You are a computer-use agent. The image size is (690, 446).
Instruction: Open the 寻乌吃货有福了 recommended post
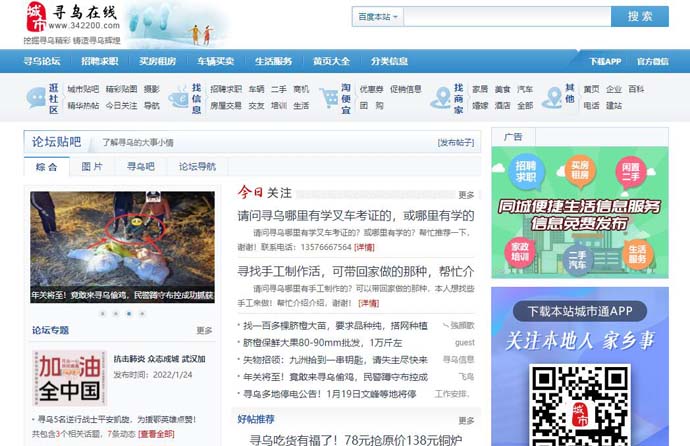356,440
